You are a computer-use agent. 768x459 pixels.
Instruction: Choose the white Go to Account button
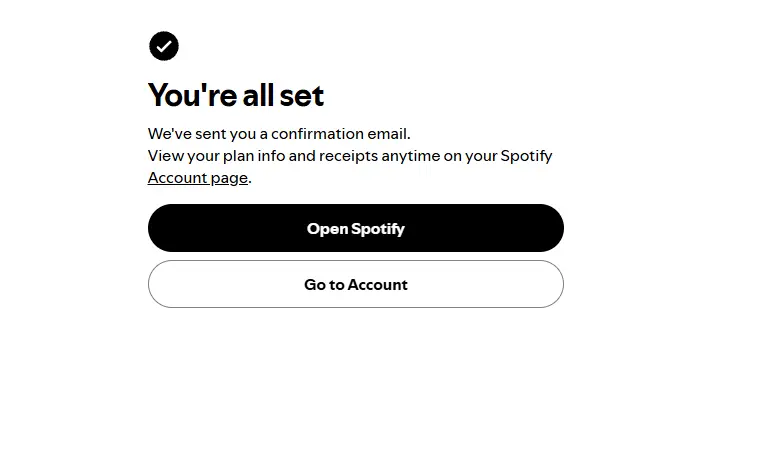click(x=356, y=284)
